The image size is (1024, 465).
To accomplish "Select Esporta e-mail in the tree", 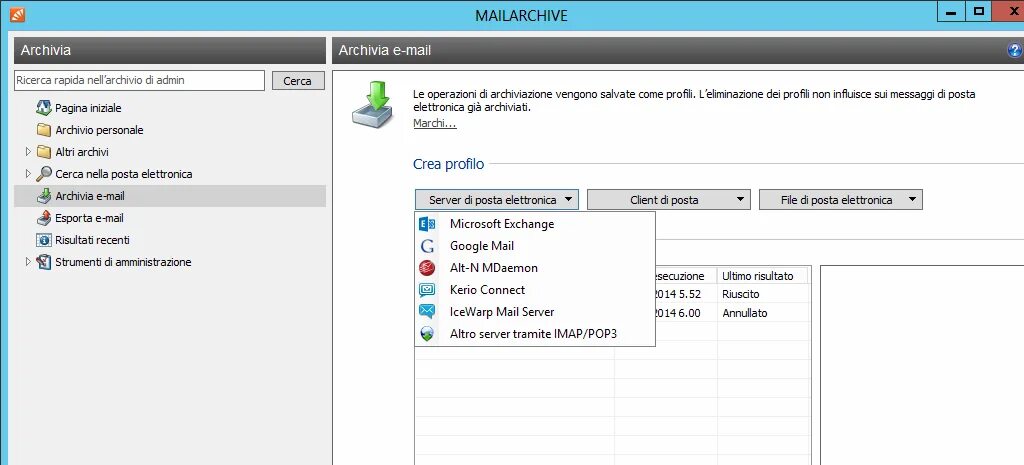I will (89, 218).
